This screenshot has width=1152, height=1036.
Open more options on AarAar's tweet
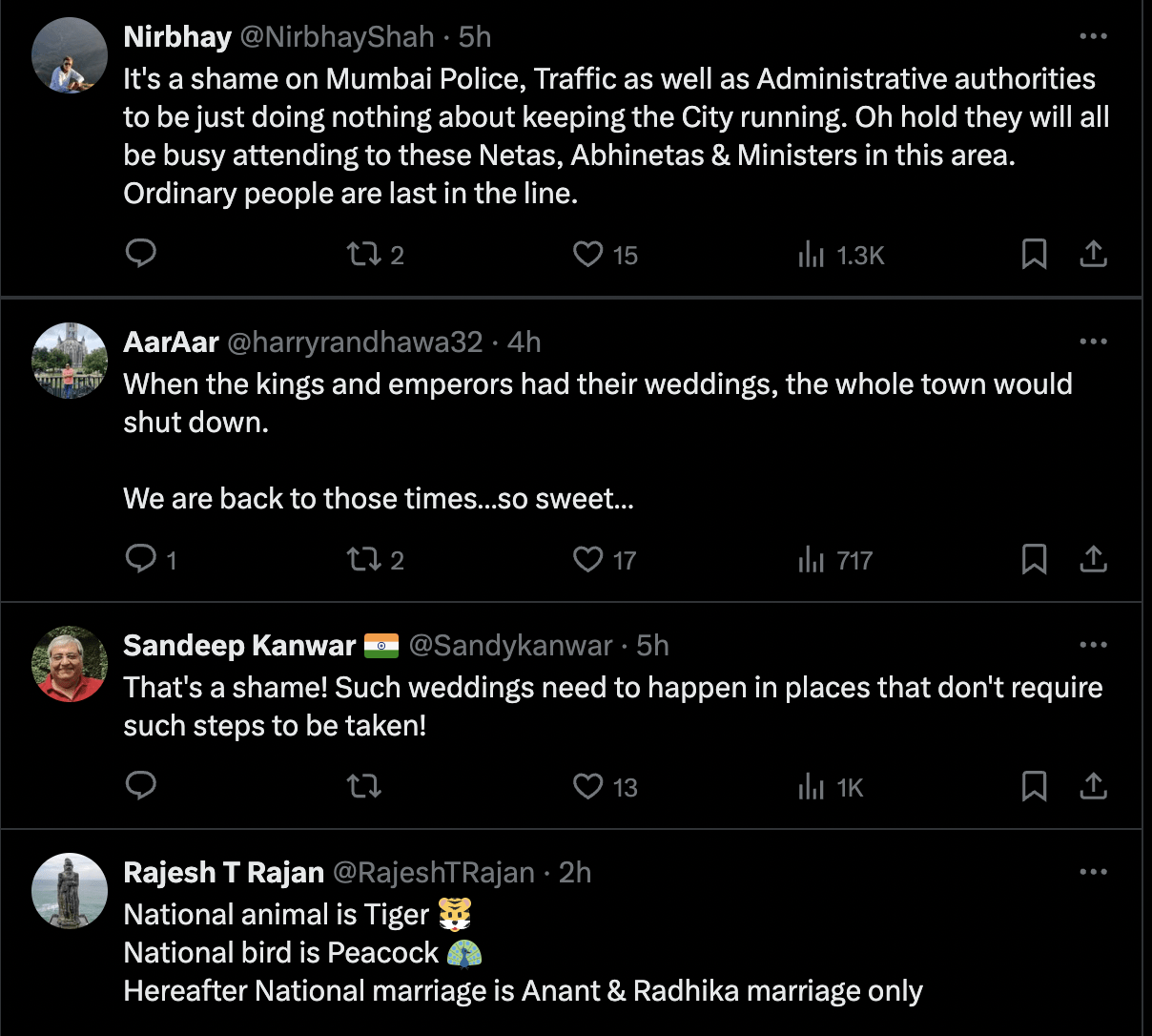1093,342
